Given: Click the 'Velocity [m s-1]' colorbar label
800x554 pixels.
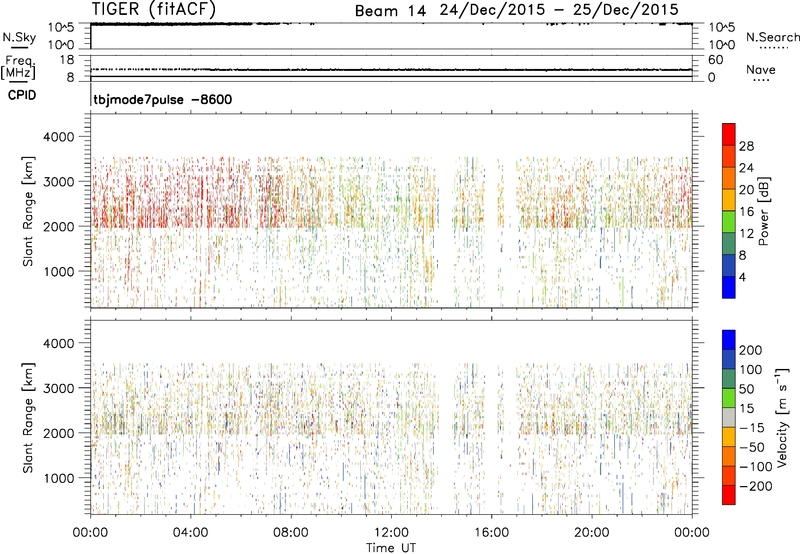Looking at the screenshot, I should point(782,418).
